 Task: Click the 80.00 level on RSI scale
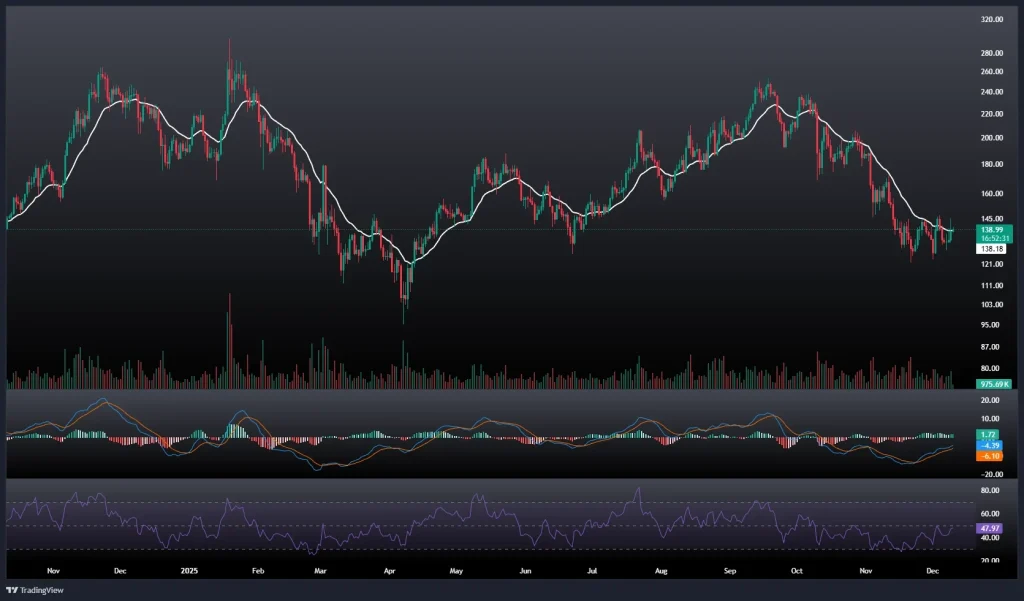(x=991, y=491)
